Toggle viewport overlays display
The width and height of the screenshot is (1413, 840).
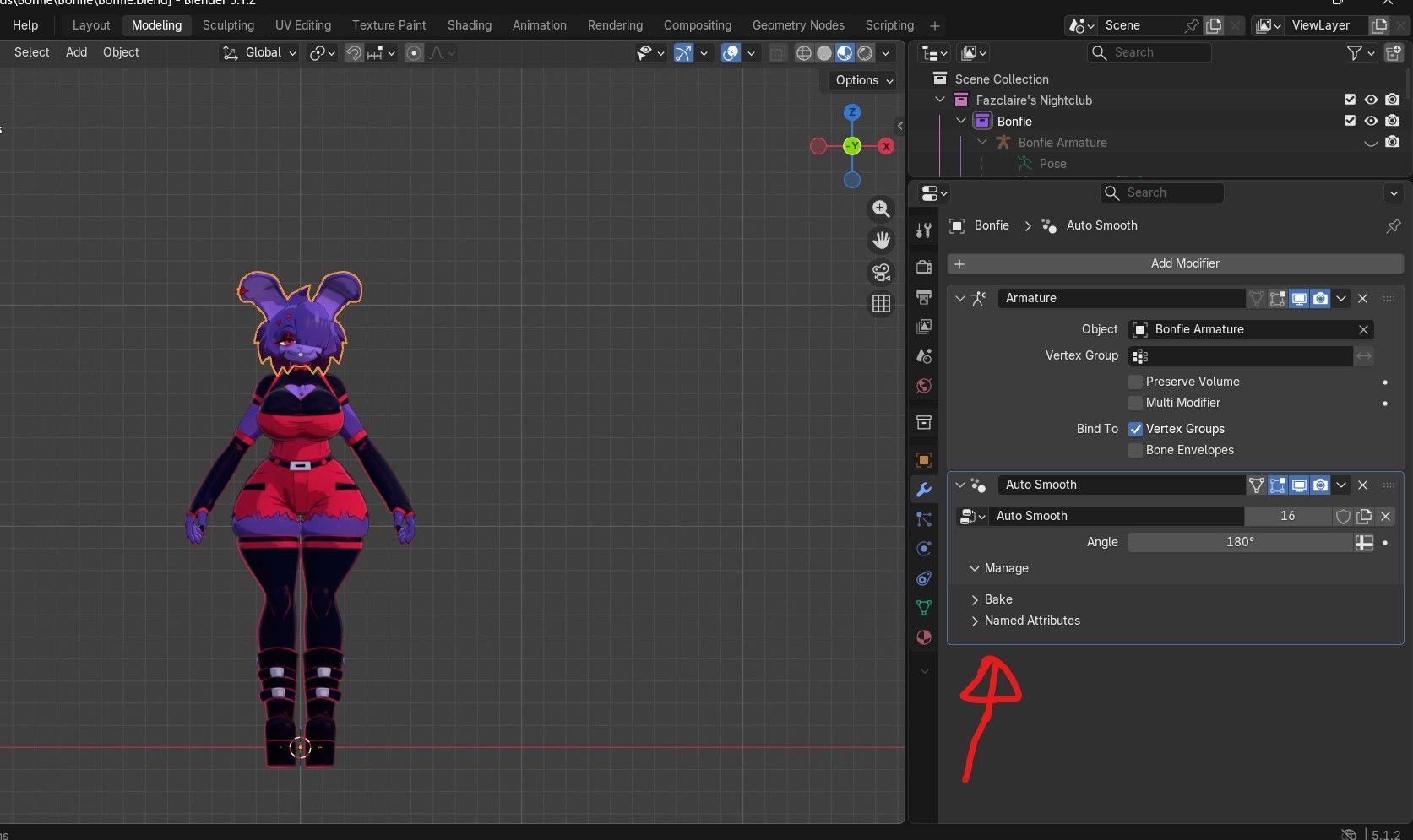tap(731, 53)
